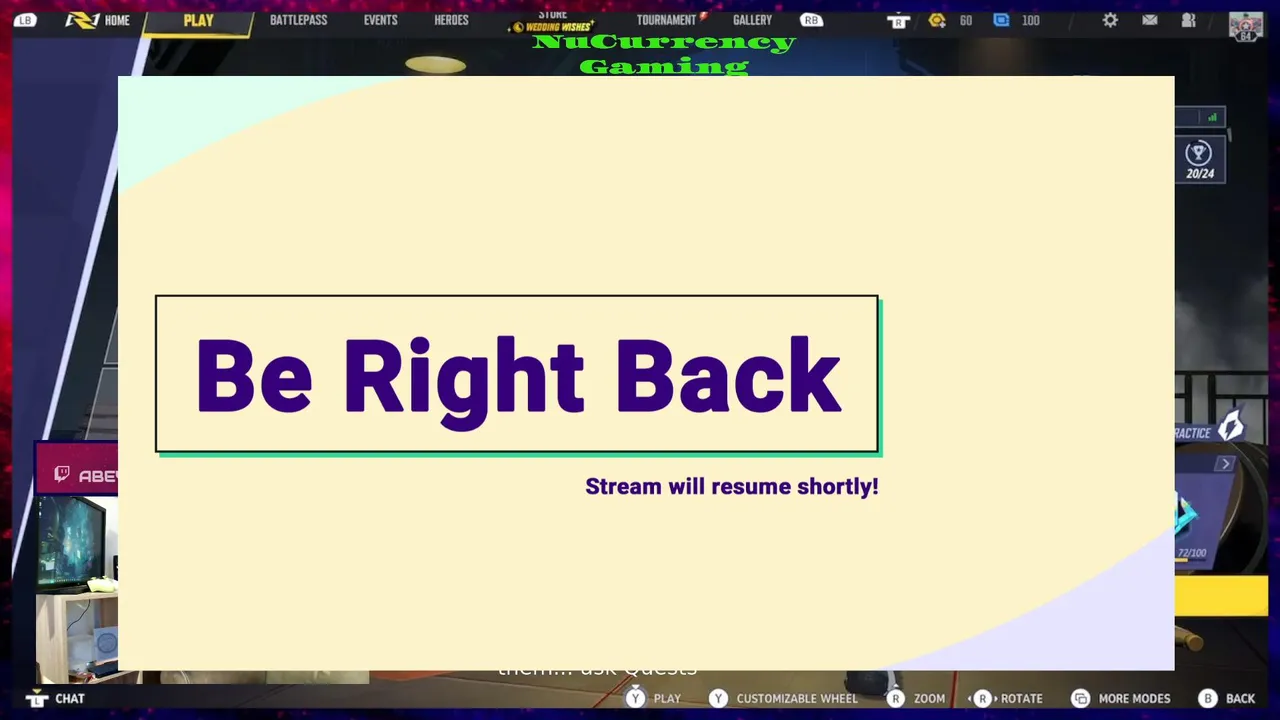Click the chat icon beside CHAT label
The height and width of the screenshot is (720, 1280).
coord(37,698)
